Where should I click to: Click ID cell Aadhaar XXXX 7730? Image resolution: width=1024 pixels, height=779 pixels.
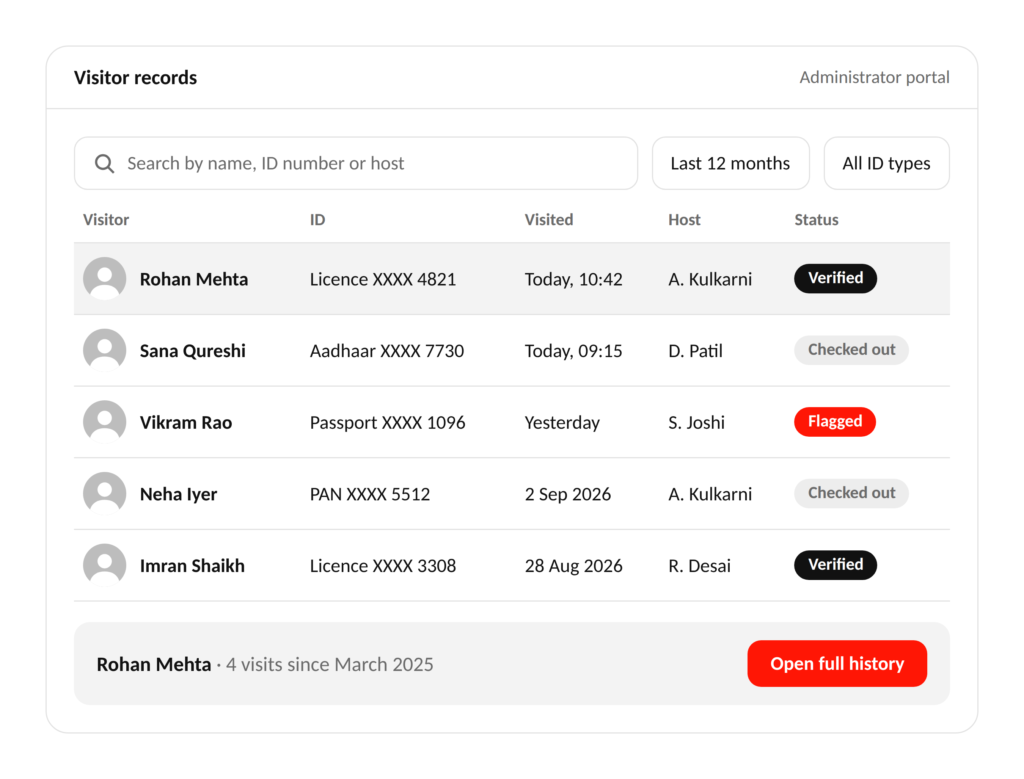point(387,351)
